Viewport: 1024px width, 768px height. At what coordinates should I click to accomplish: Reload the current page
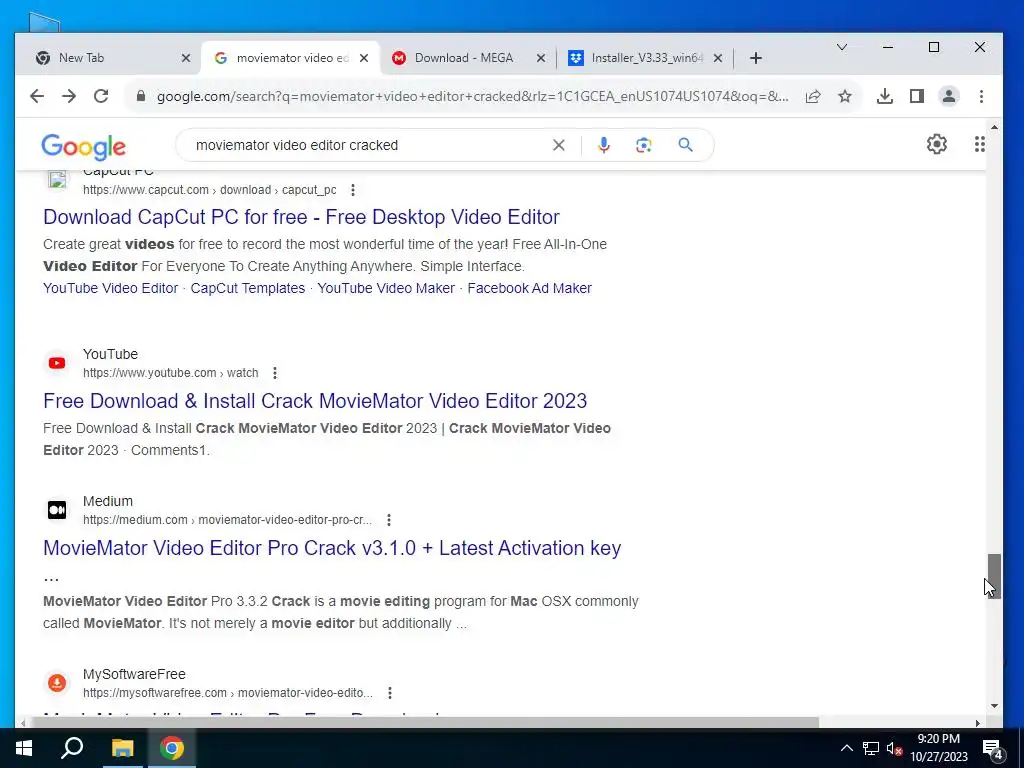click(101, 97)
